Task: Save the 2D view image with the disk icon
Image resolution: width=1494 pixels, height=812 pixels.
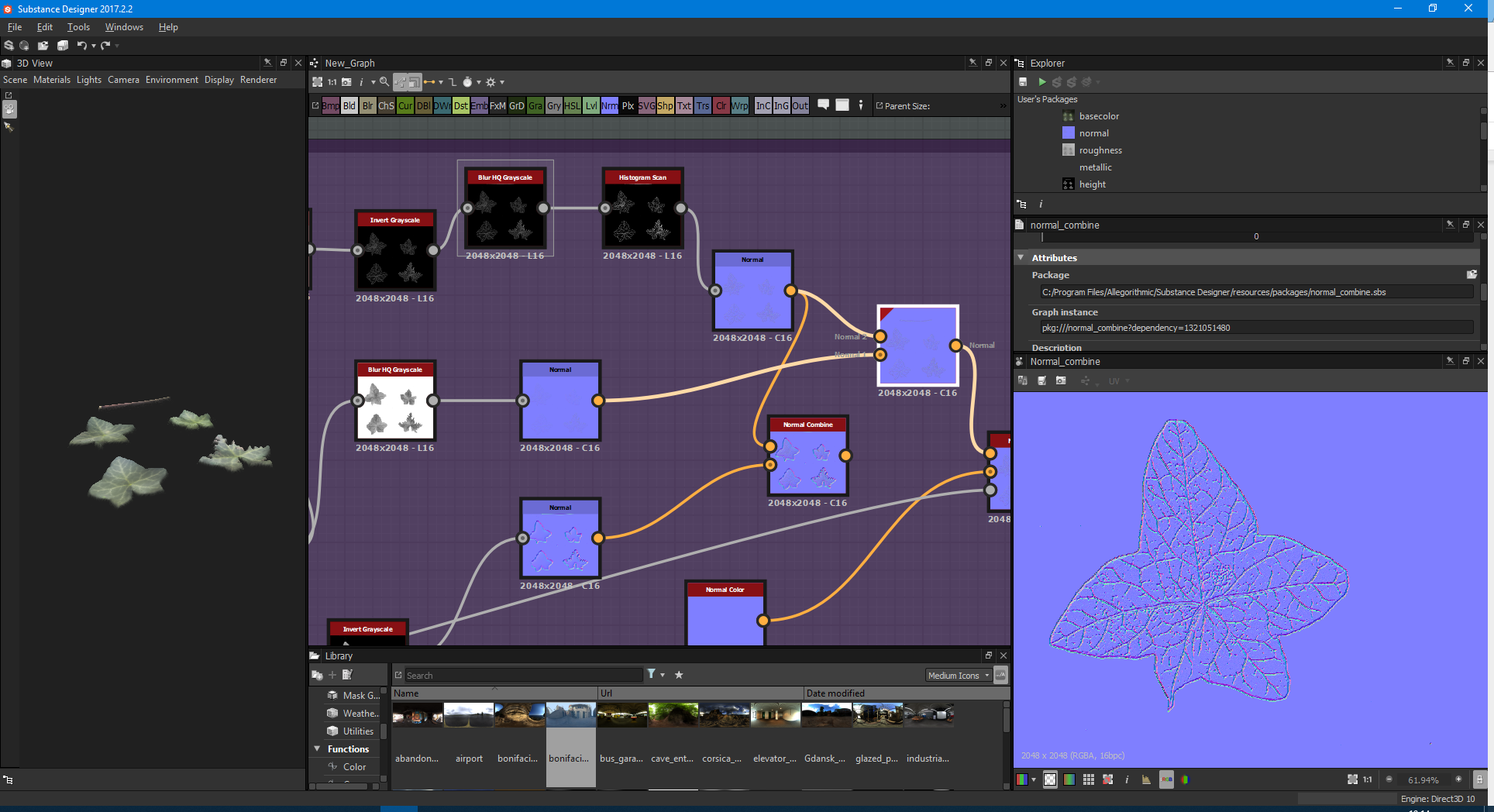Action: pyautogui.click(x=1041, y=381)
